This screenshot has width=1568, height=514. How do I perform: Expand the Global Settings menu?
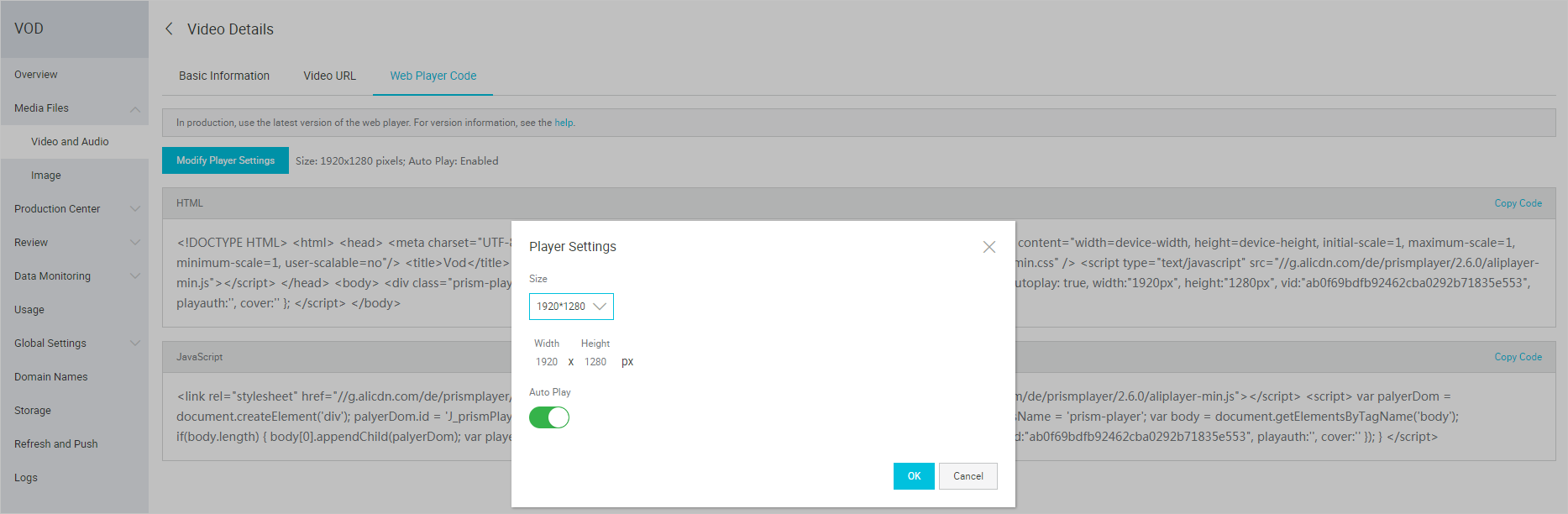(x=135, y=344)
